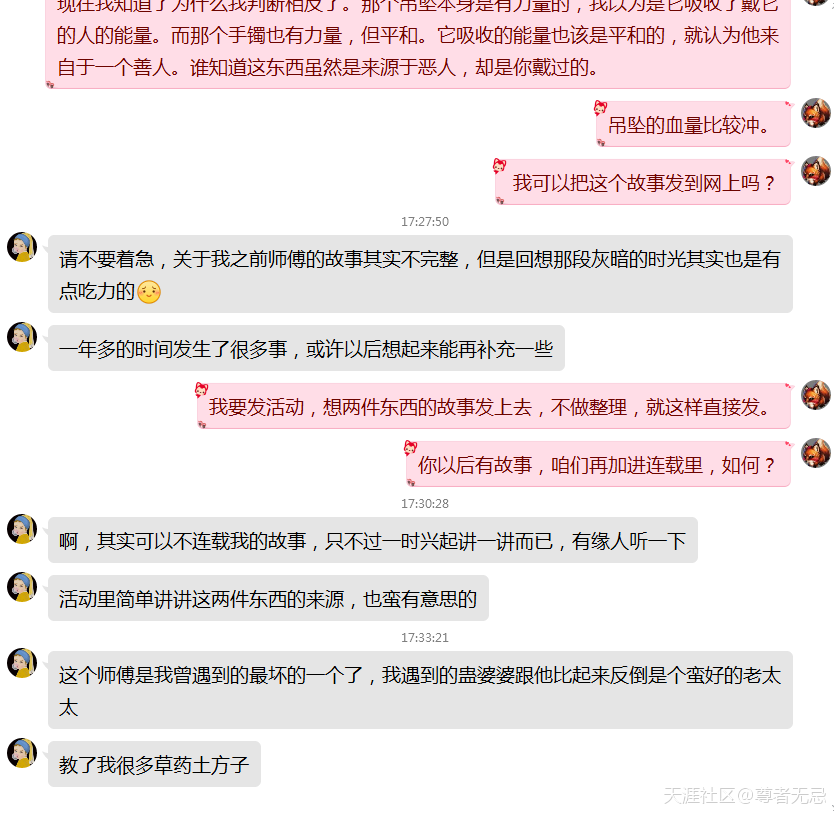Click fox avatar beside '我要发活动' message
Image resolution: width=834 pixels, height=815 pixels.
click(x=816, y=395)
